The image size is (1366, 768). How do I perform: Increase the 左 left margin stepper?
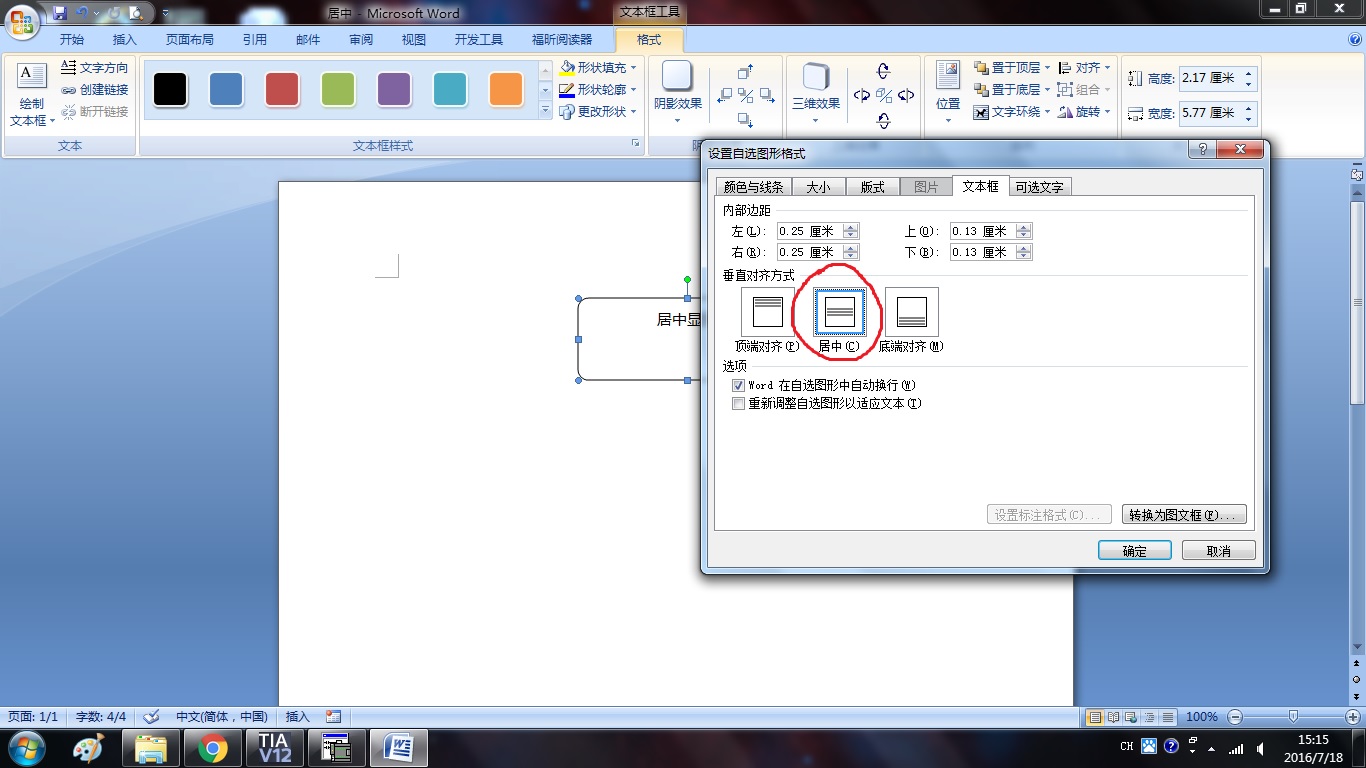[851, 227]
